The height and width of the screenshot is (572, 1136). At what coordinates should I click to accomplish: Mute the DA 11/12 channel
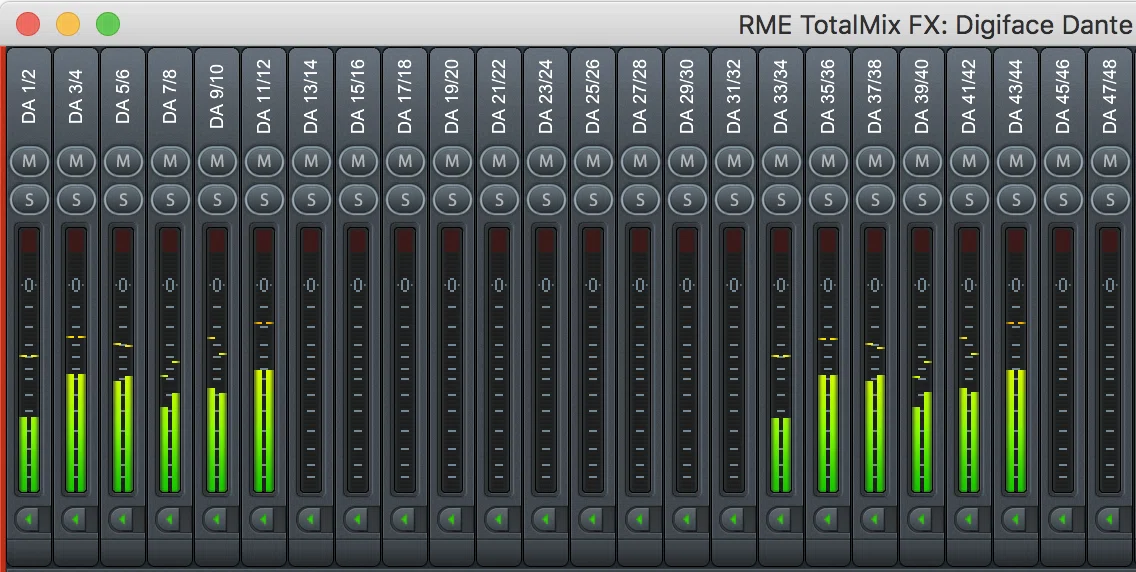click(264, 161)
